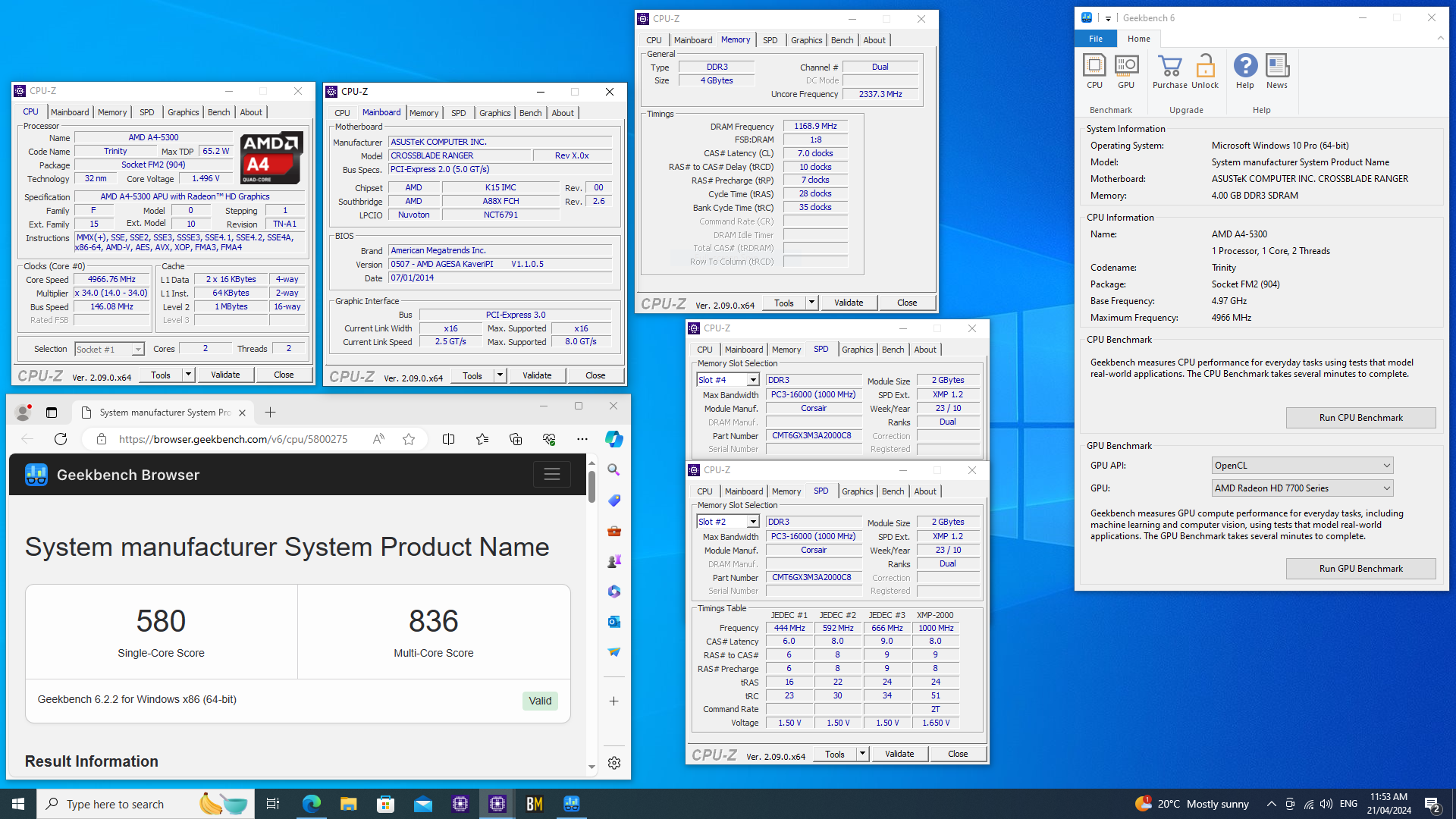1456x819 pixels.
Task: Click Close in CPU-Z Mainboard window
Action: (595, 375)
